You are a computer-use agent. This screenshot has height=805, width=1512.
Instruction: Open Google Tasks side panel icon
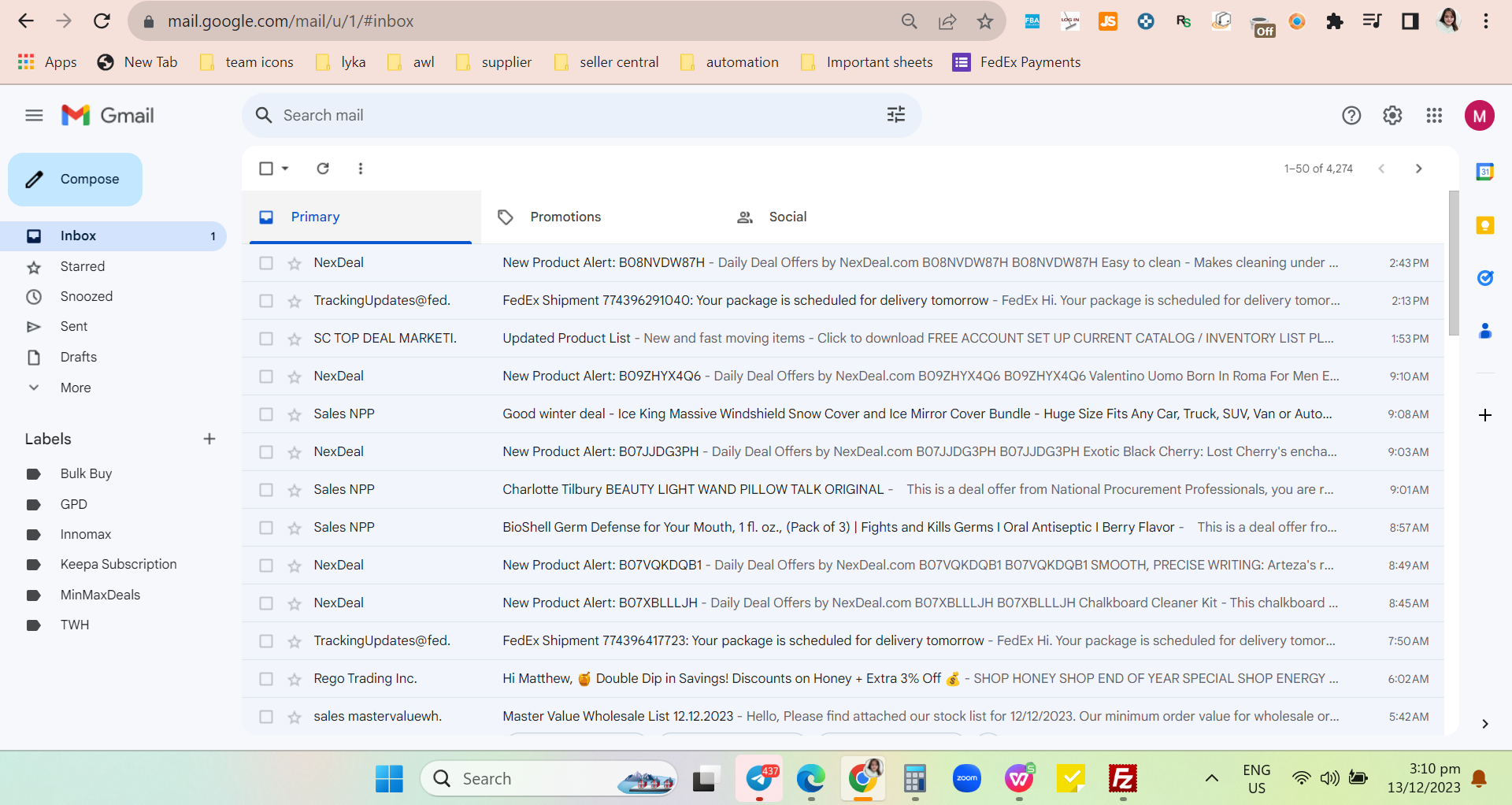click(x=1485, y=278)
